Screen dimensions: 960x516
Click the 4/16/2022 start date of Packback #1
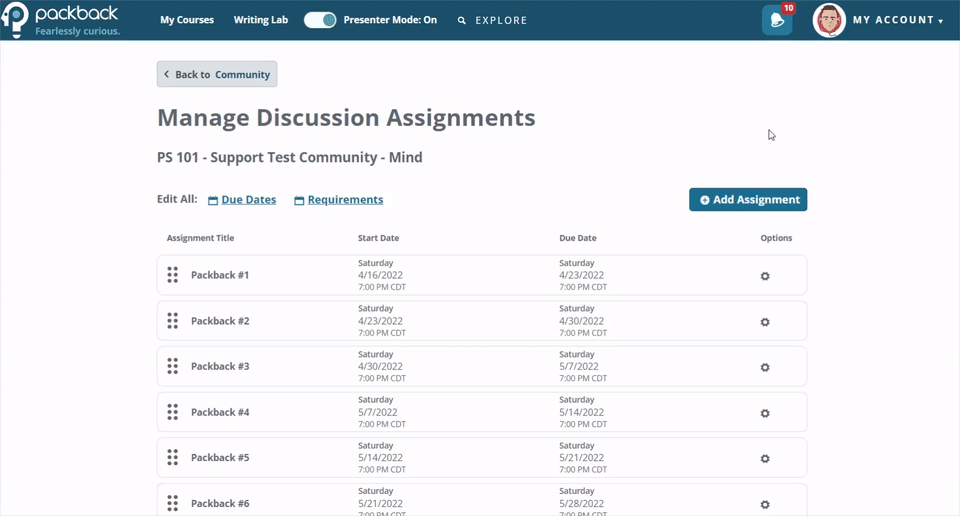(380, 275)
